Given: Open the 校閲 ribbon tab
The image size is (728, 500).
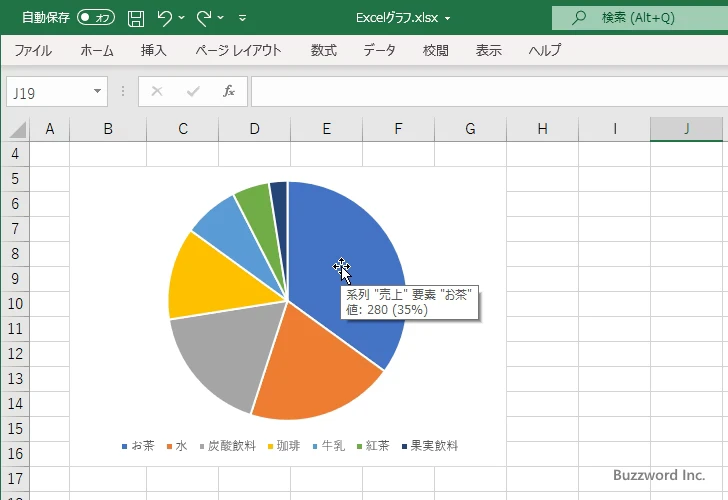Looking at the screenshot, I should [x=436, y=50].
